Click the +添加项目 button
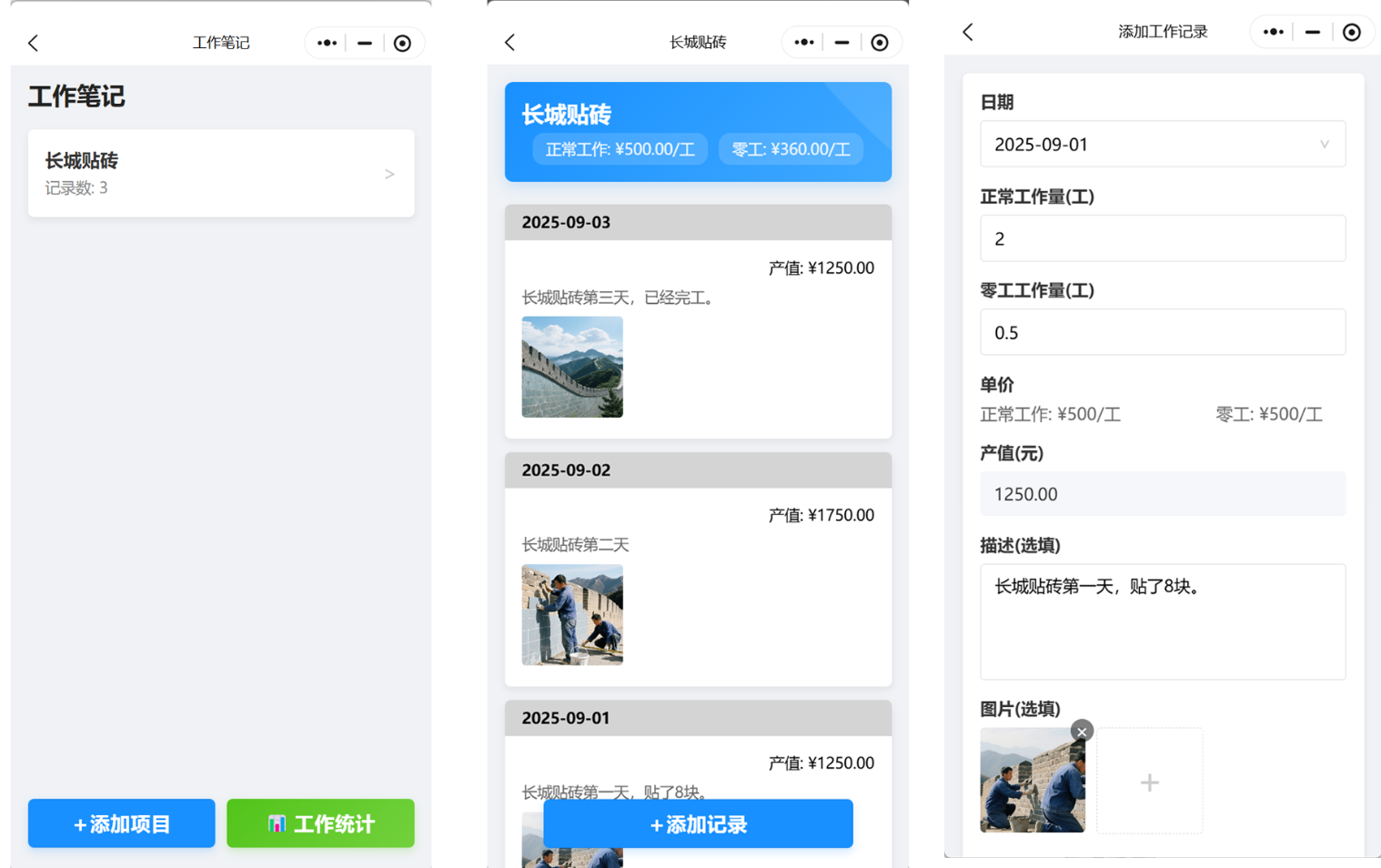This screenshot has height=868, width=1381. (x=121, y=823)
